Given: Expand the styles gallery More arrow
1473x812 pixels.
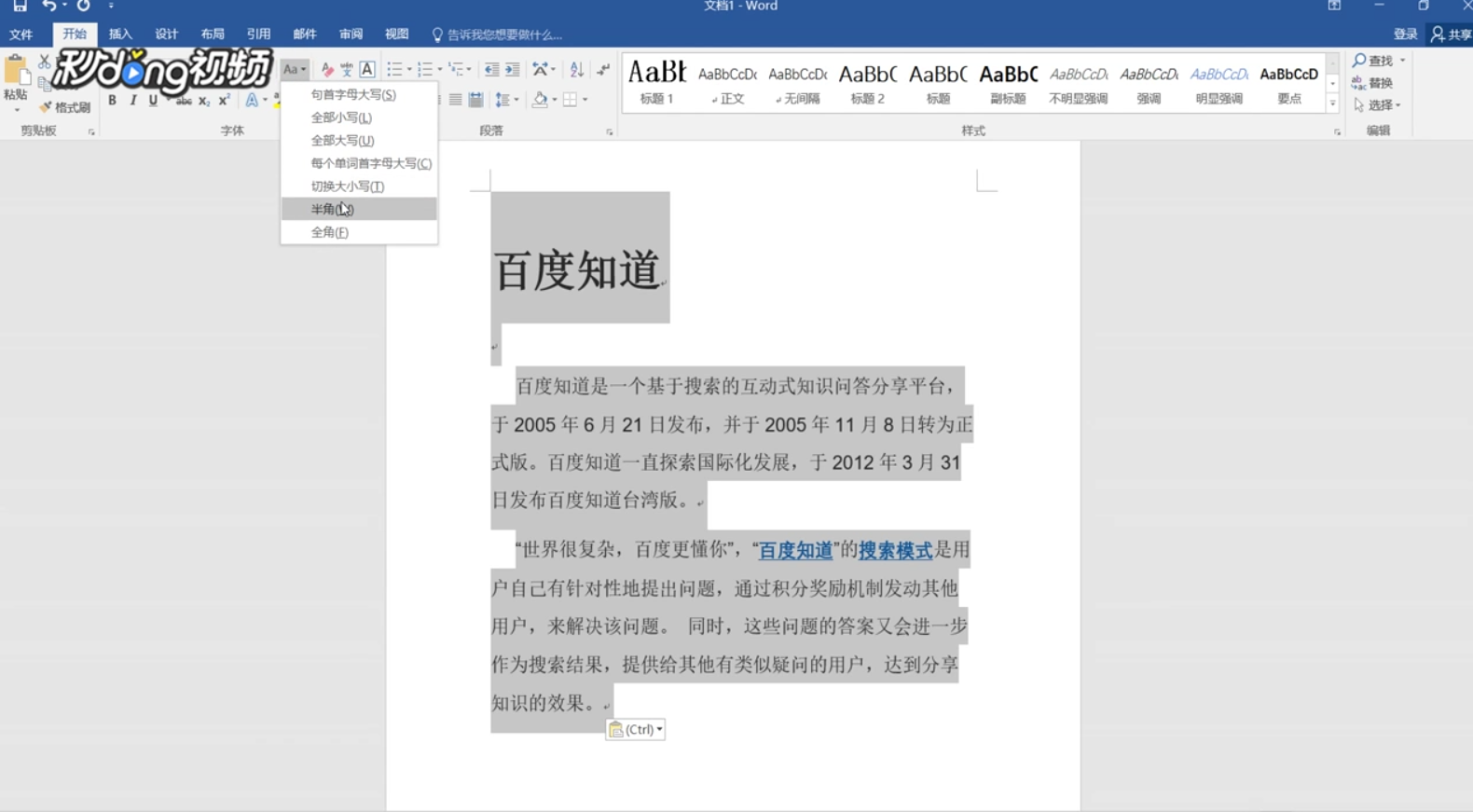Looking at the screenshot, I should (1332, 103).
